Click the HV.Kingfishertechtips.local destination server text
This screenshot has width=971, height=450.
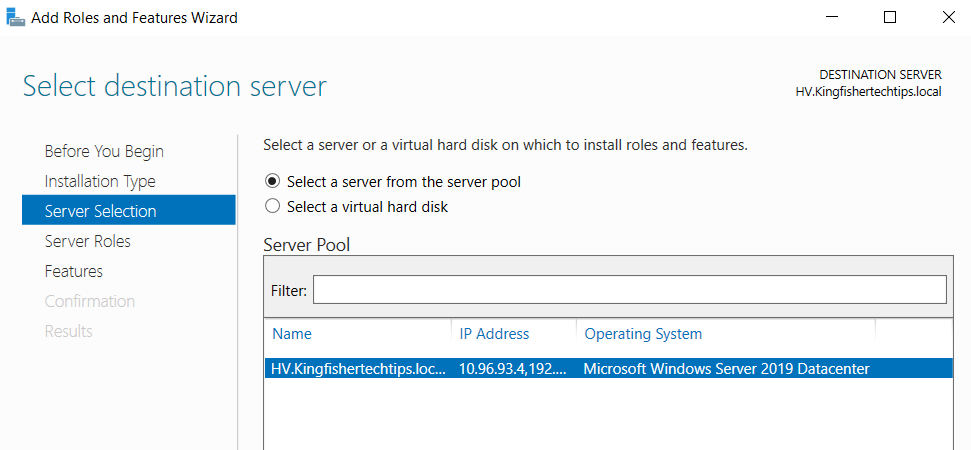tap(868, 92)
